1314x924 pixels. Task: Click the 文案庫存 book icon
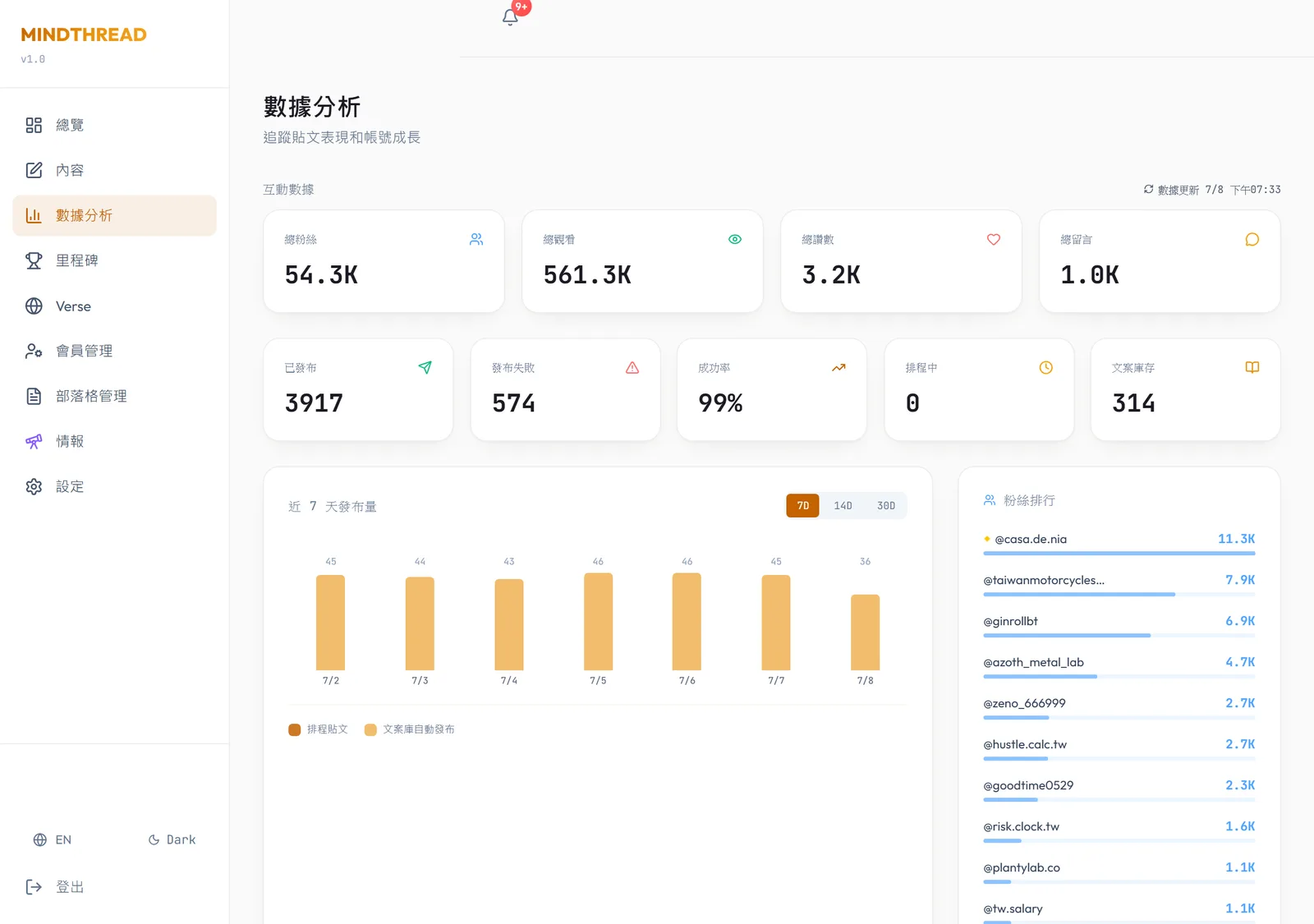(x=1252, y=367)
